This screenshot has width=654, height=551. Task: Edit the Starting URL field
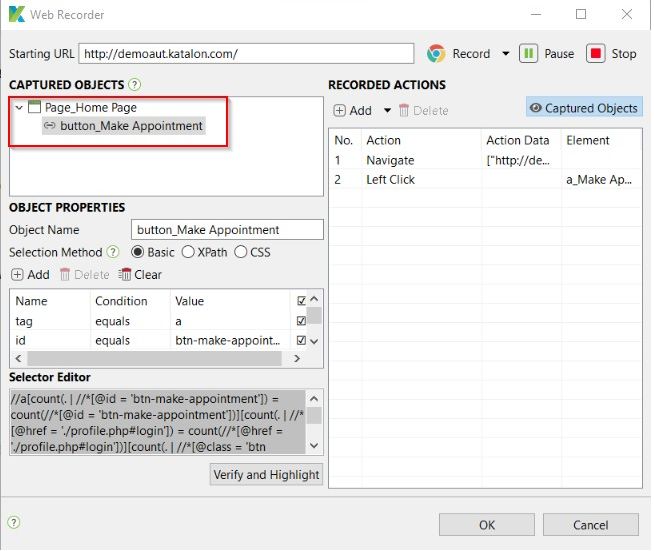[x=246, y=54]
